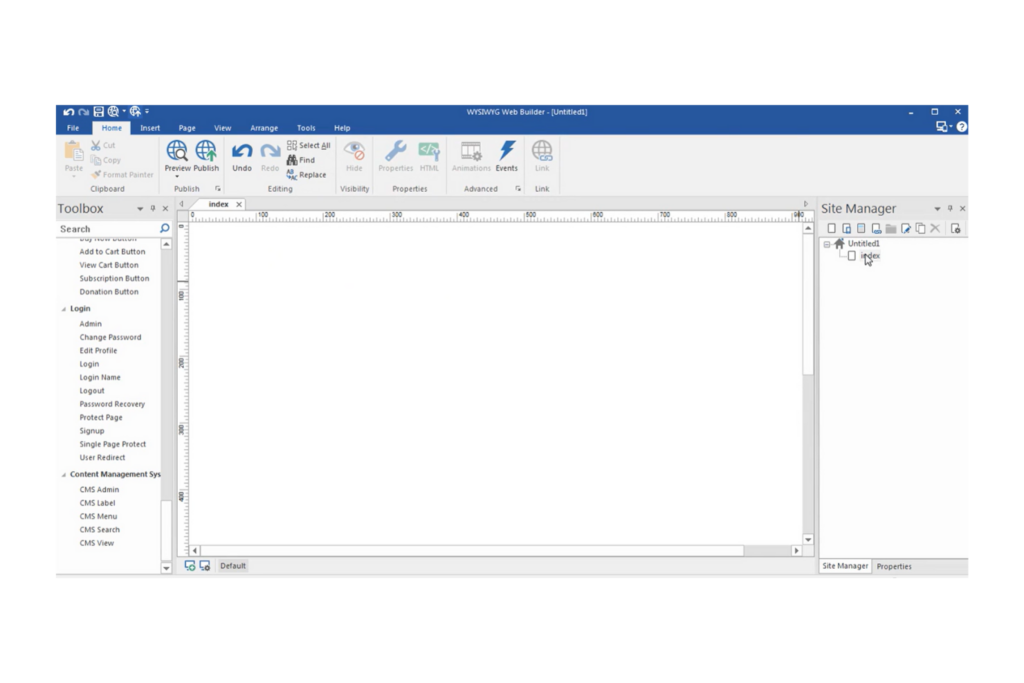
Task: Open the Preview dropdown arrow in ribbon
Action: pyautogui.click(x=177, y=176)
